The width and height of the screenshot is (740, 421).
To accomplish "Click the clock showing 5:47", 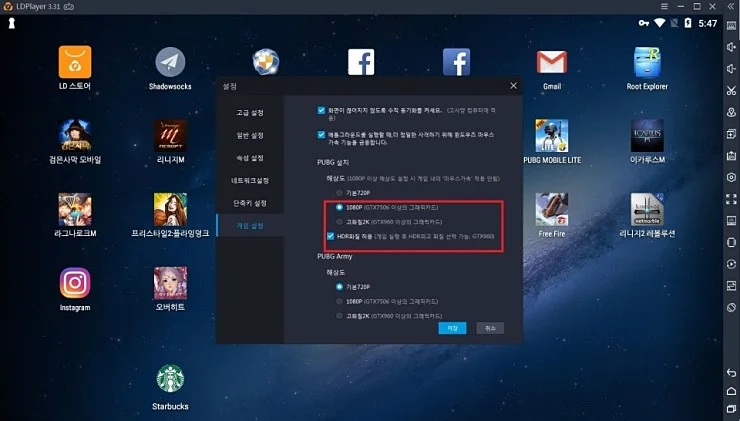I will pyautogui.click(x=707, y=23).
